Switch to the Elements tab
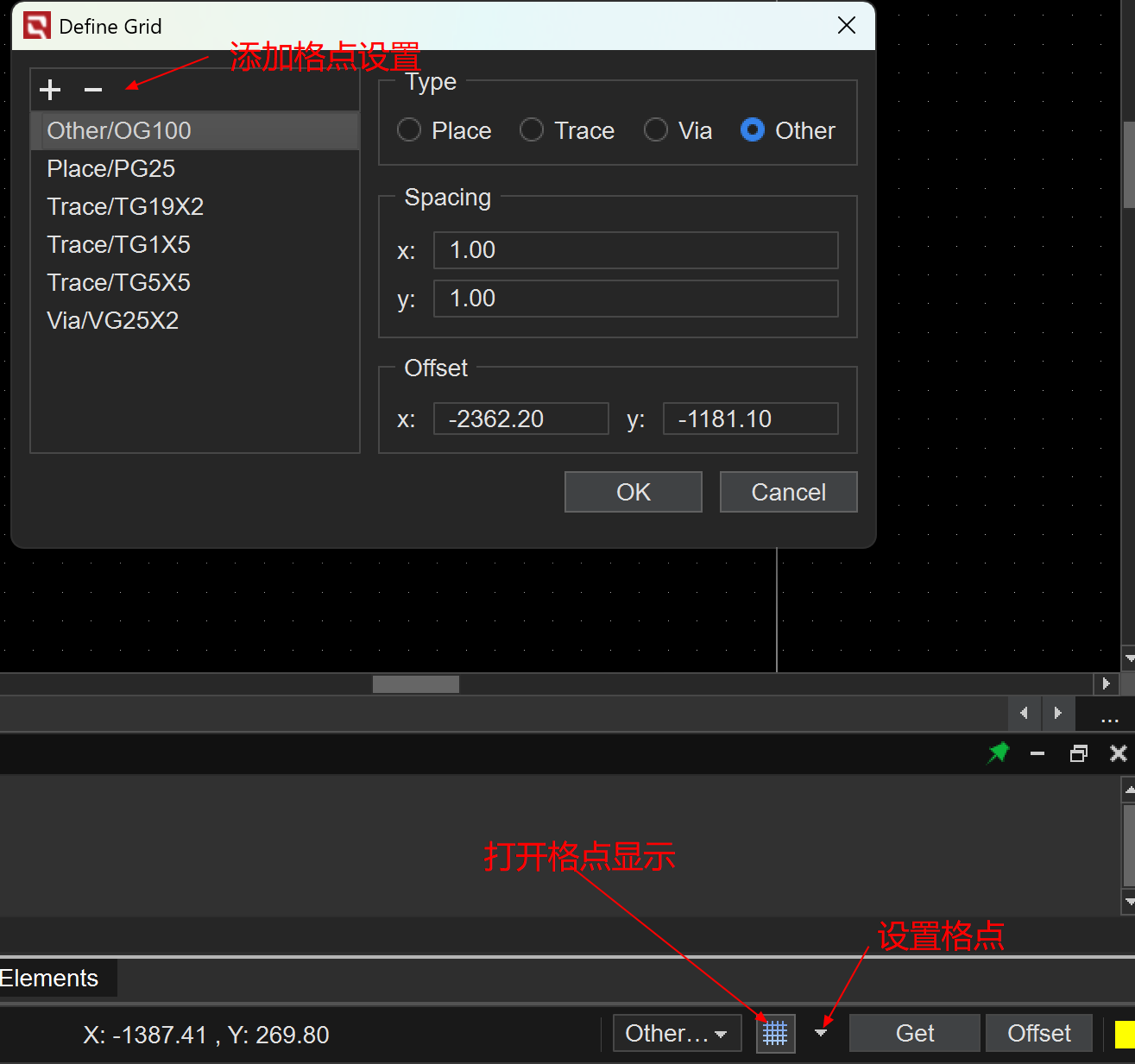This screenshot has width=1135, height=1064. pos(50,979)
